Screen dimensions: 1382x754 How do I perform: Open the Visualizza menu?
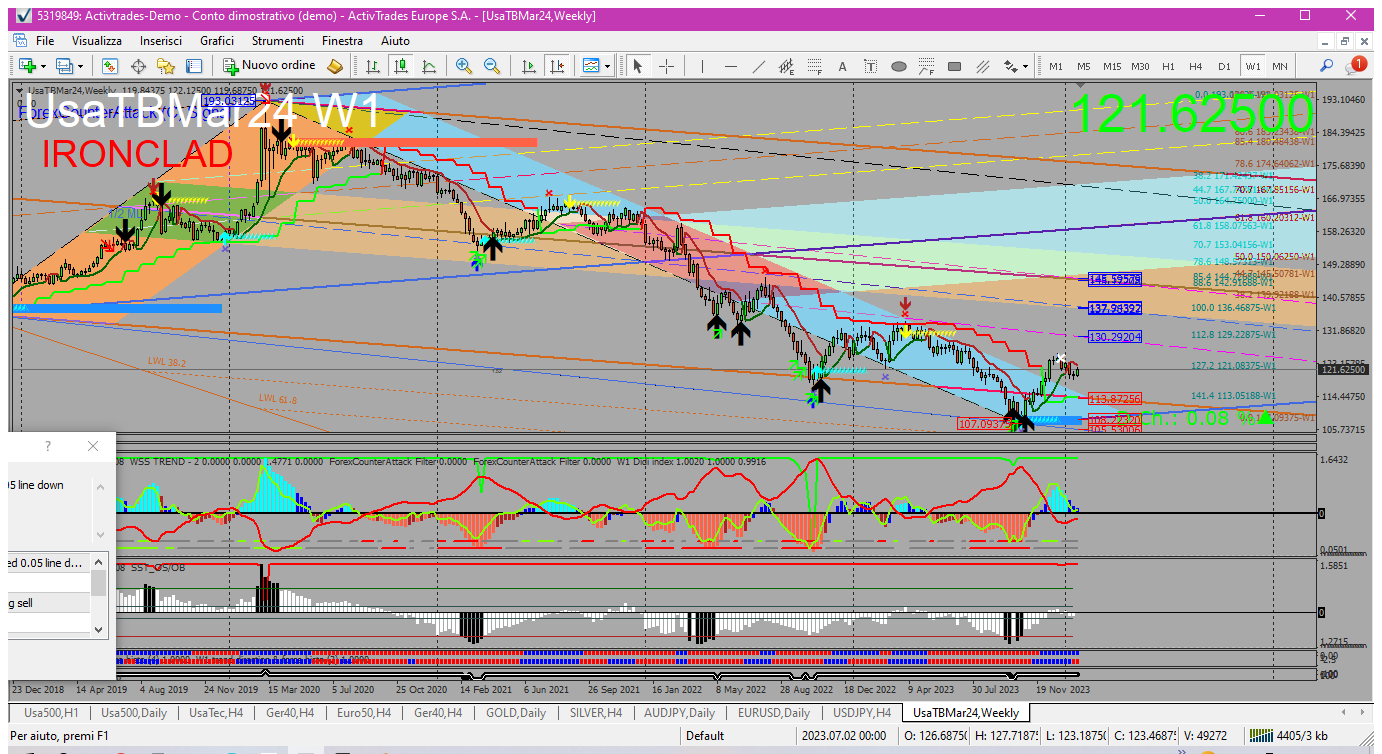97,41
